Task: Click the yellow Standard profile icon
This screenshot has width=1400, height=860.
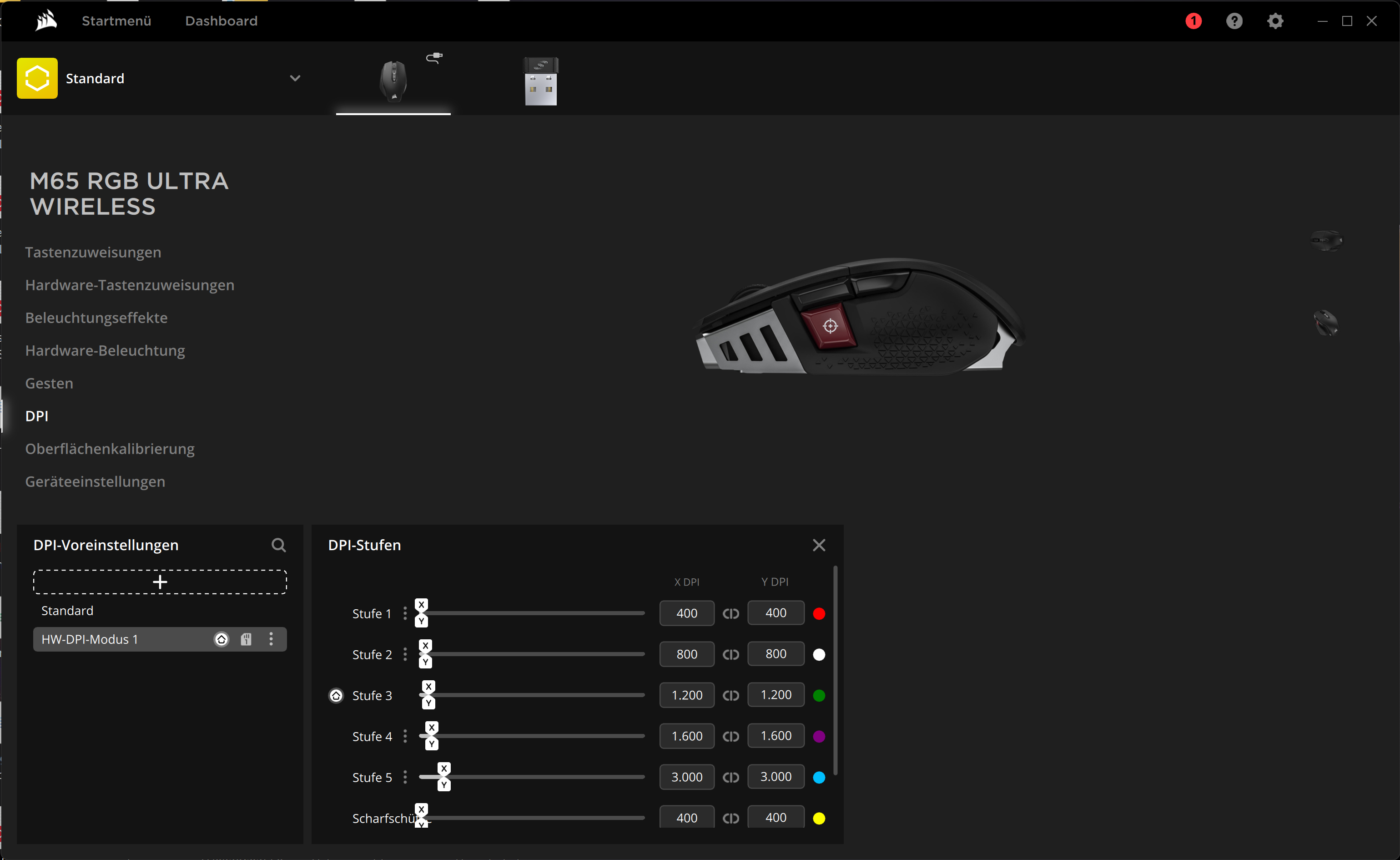Action: click(37, 78)
